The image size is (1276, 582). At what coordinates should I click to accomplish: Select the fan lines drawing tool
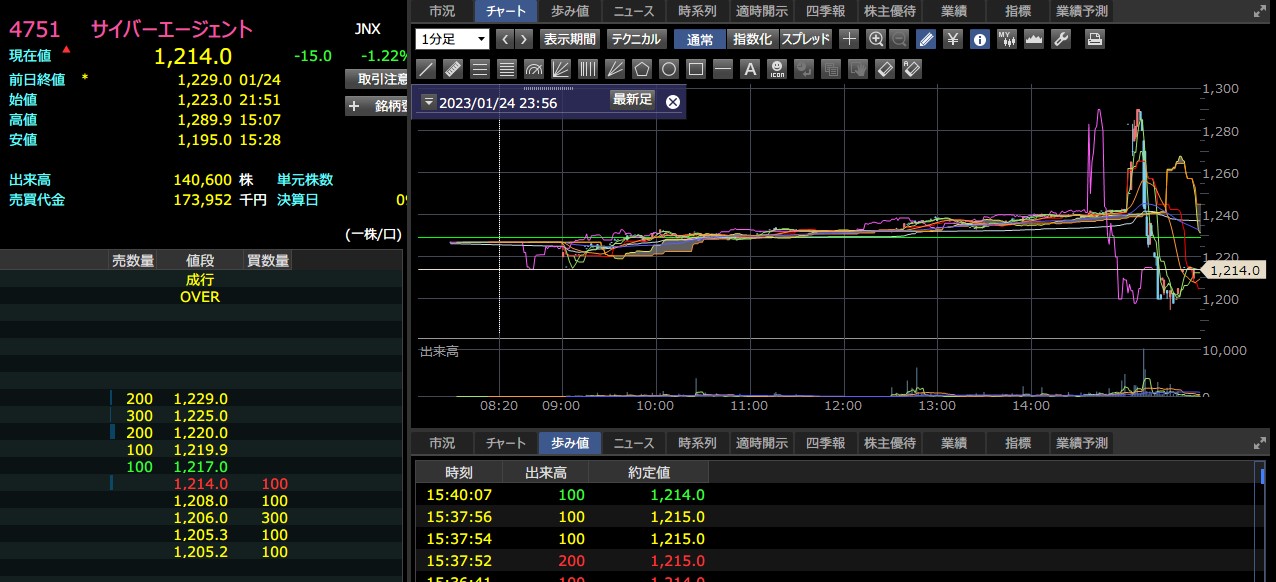click(x=560, y=69)
